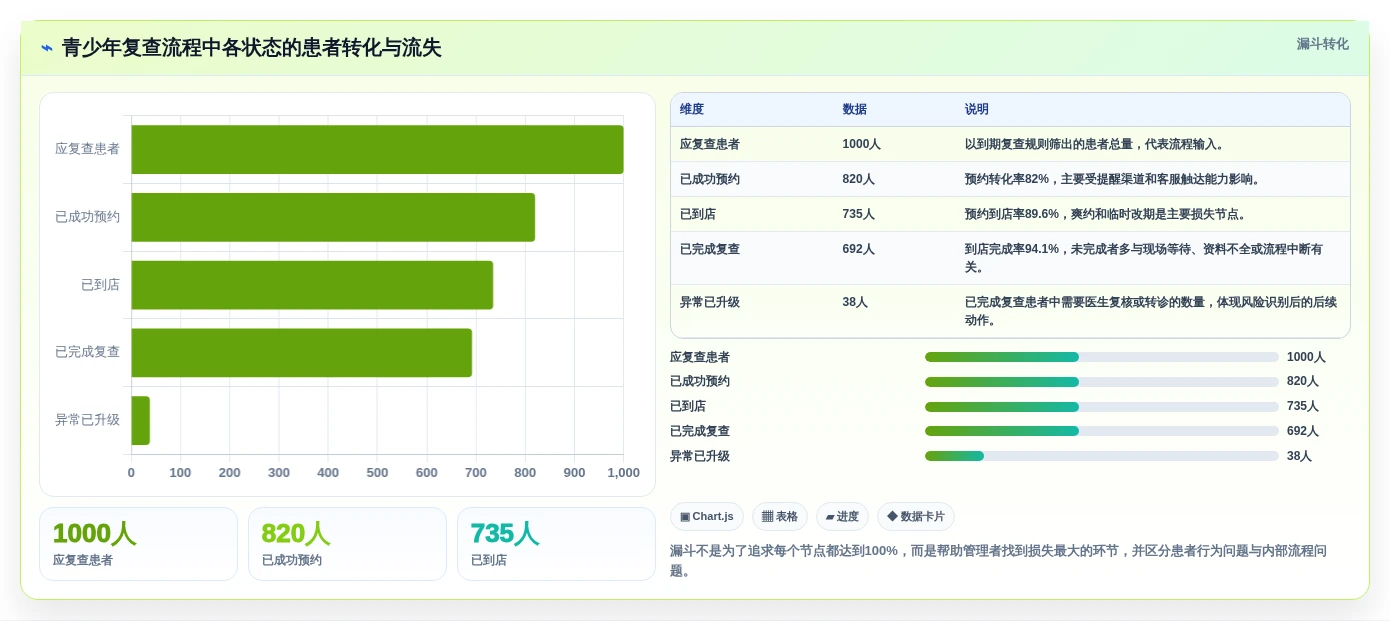Click the 38人 value in the table
1390x621 pixels.
[855, 302]
